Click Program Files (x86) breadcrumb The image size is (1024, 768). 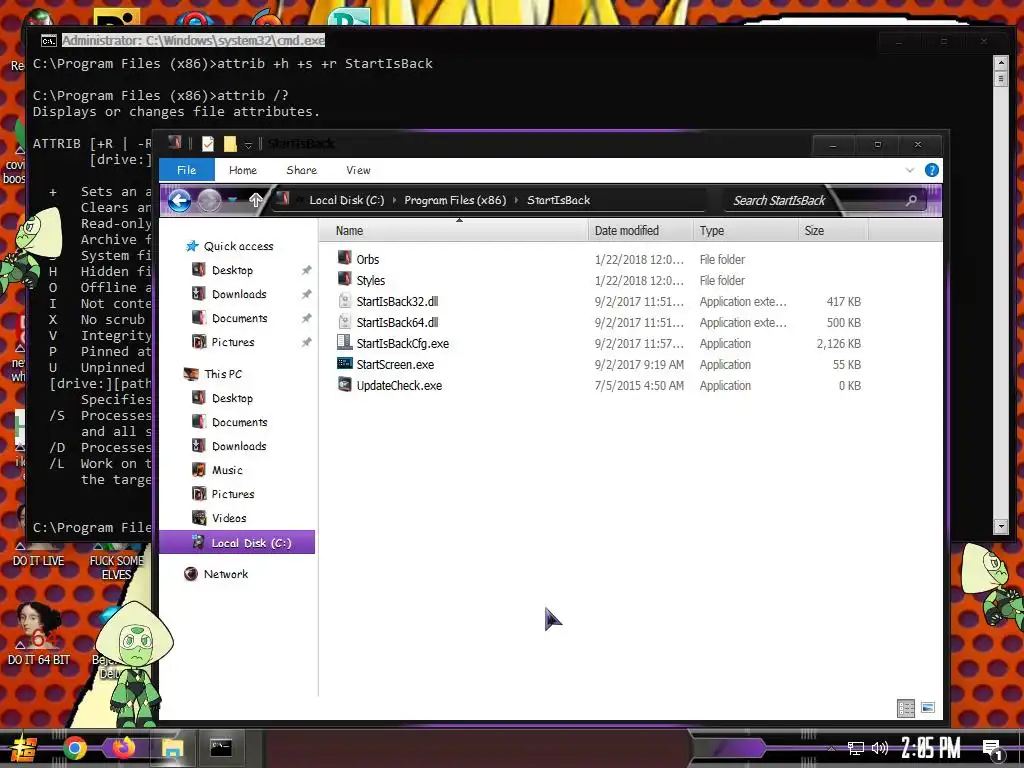pyautogui.click(x=455, y=200)
